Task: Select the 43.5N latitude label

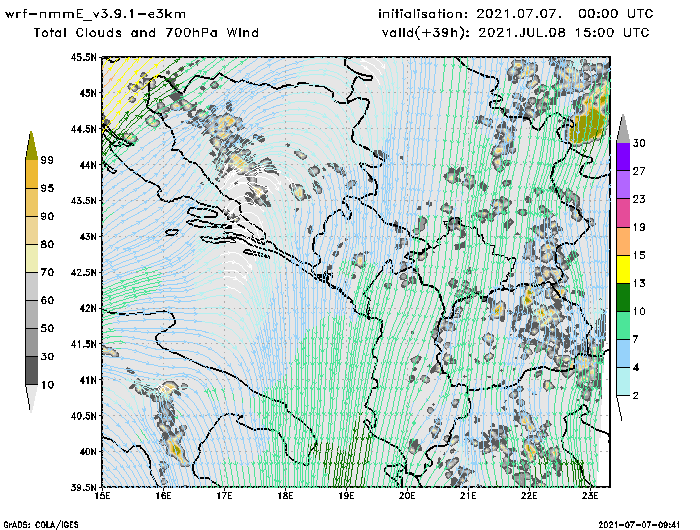Action: coord(83,200)
